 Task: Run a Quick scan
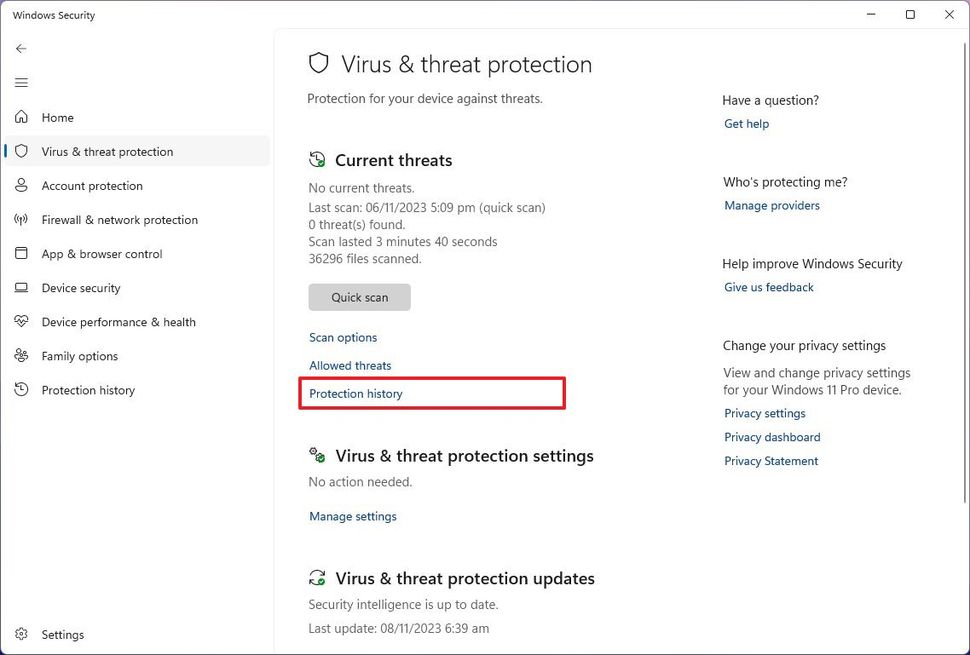(359, 297)
